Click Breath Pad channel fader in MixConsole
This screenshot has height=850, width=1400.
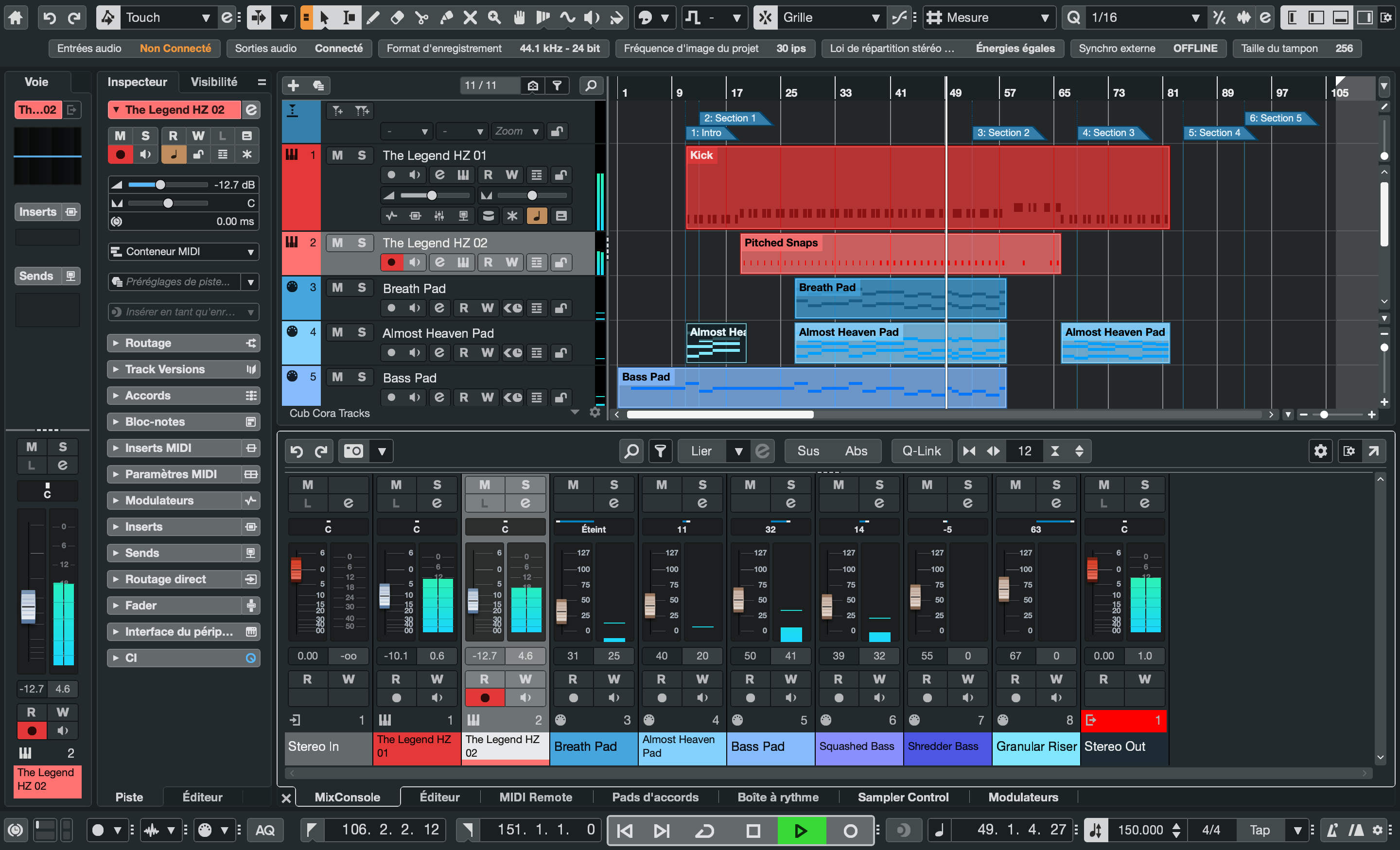point(561,611)
